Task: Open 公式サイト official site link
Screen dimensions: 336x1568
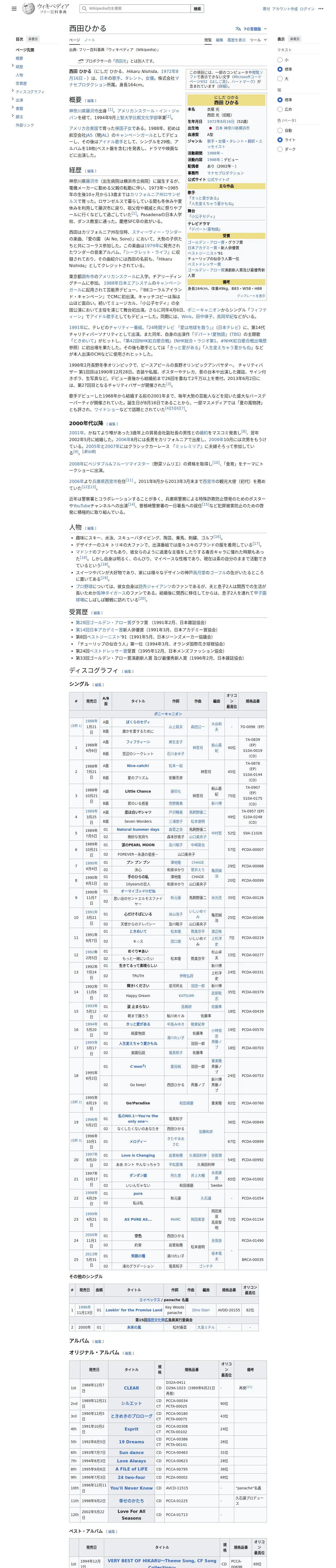Action: coord(218,180)
